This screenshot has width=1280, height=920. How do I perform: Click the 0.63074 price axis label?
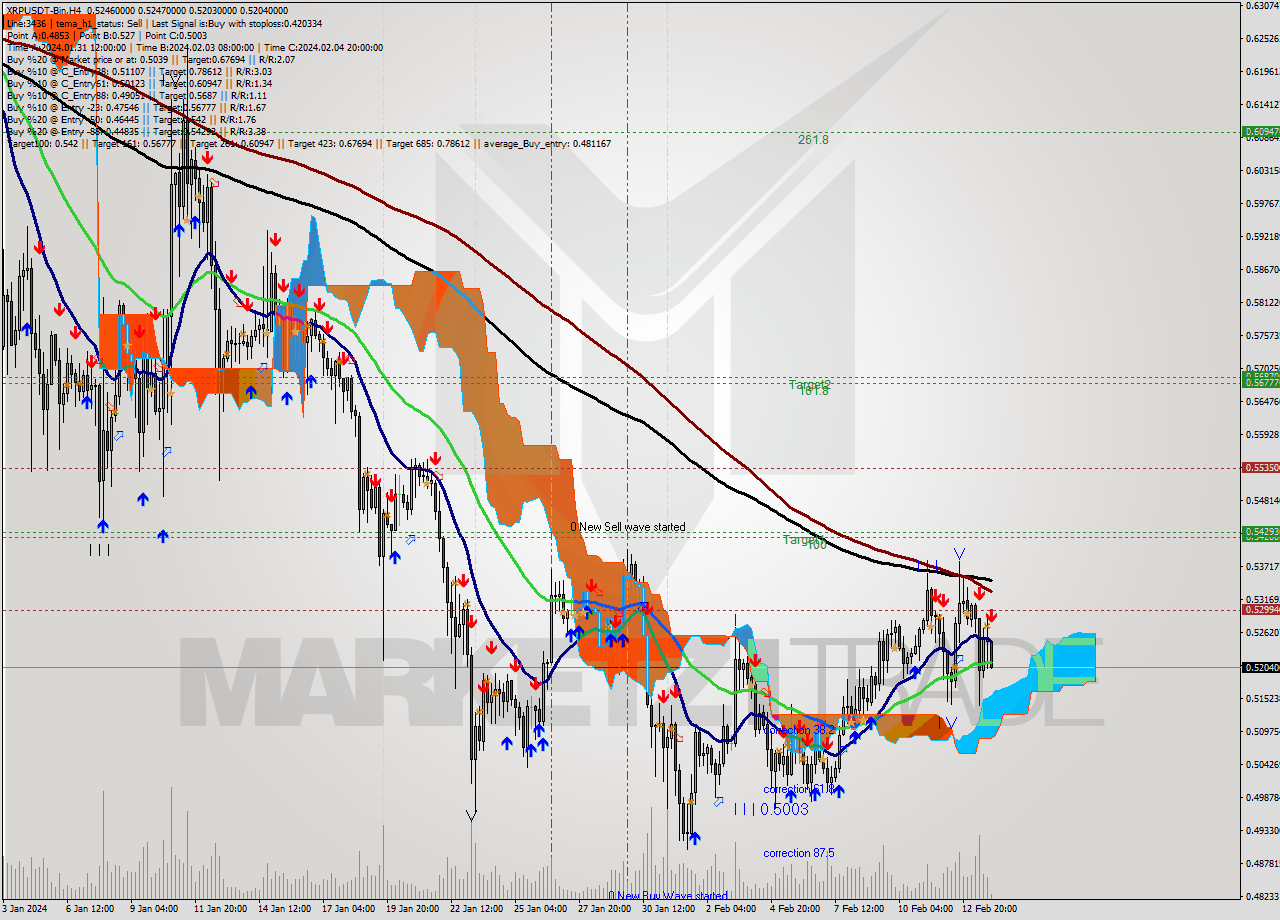click(x=1262, y=5)
